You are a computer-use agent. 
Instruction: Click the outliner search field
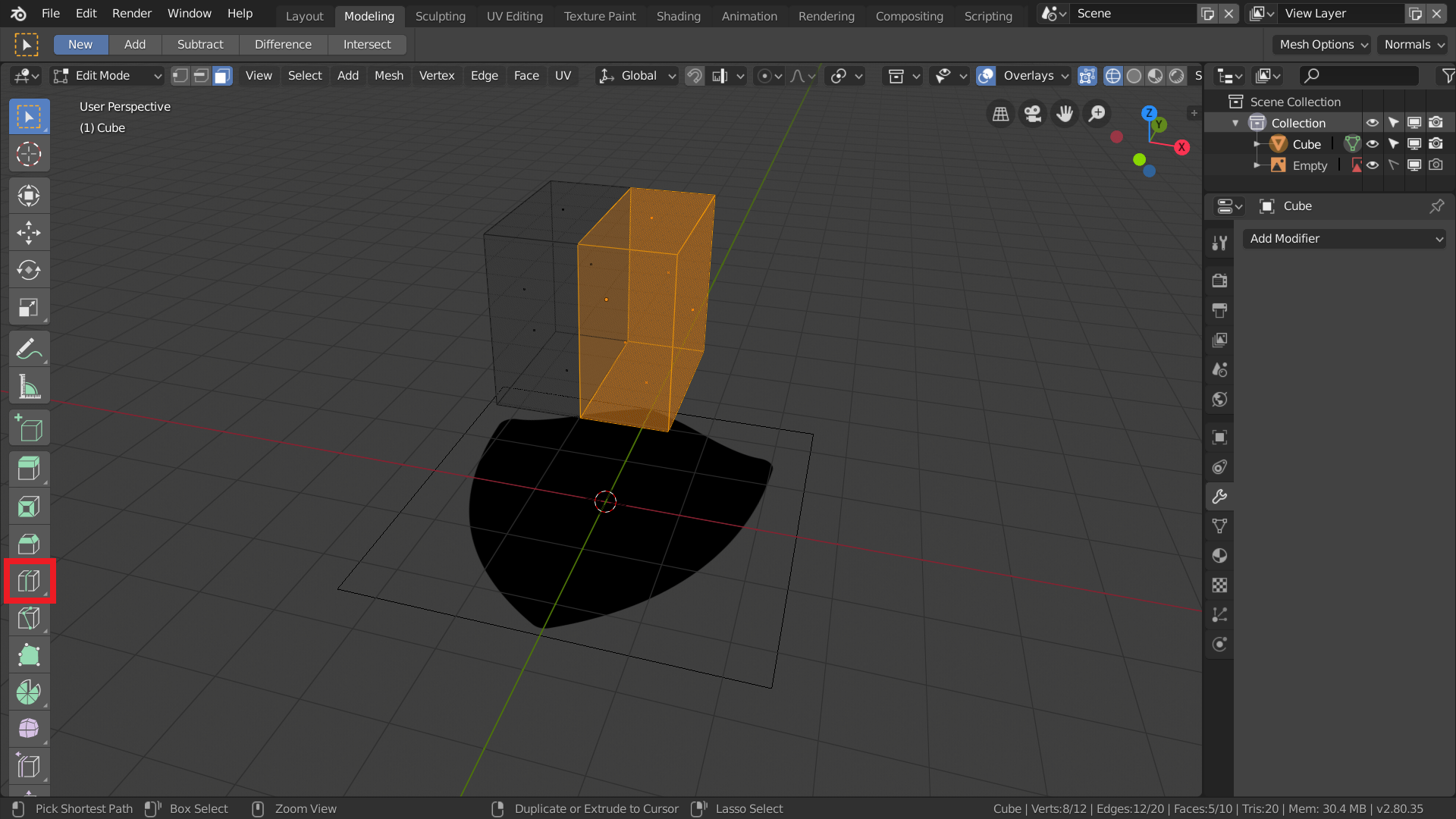tap(1358, 76)
